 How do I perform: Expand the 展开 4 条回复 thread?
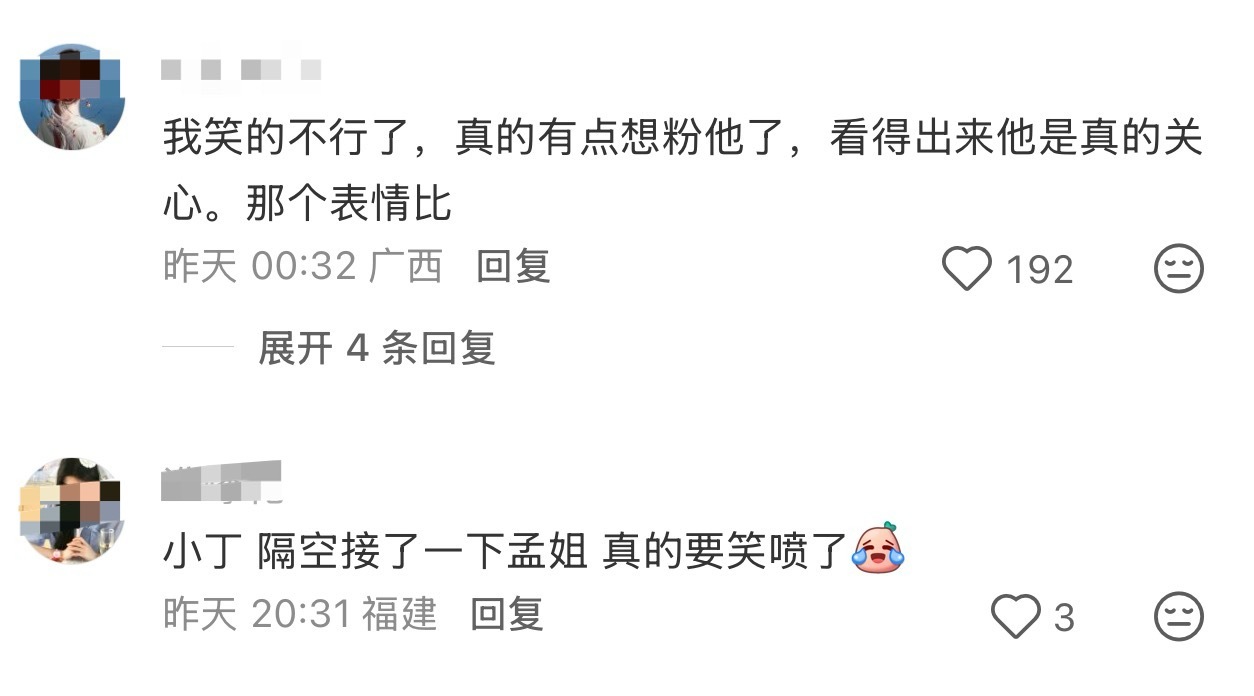[377, 348]
